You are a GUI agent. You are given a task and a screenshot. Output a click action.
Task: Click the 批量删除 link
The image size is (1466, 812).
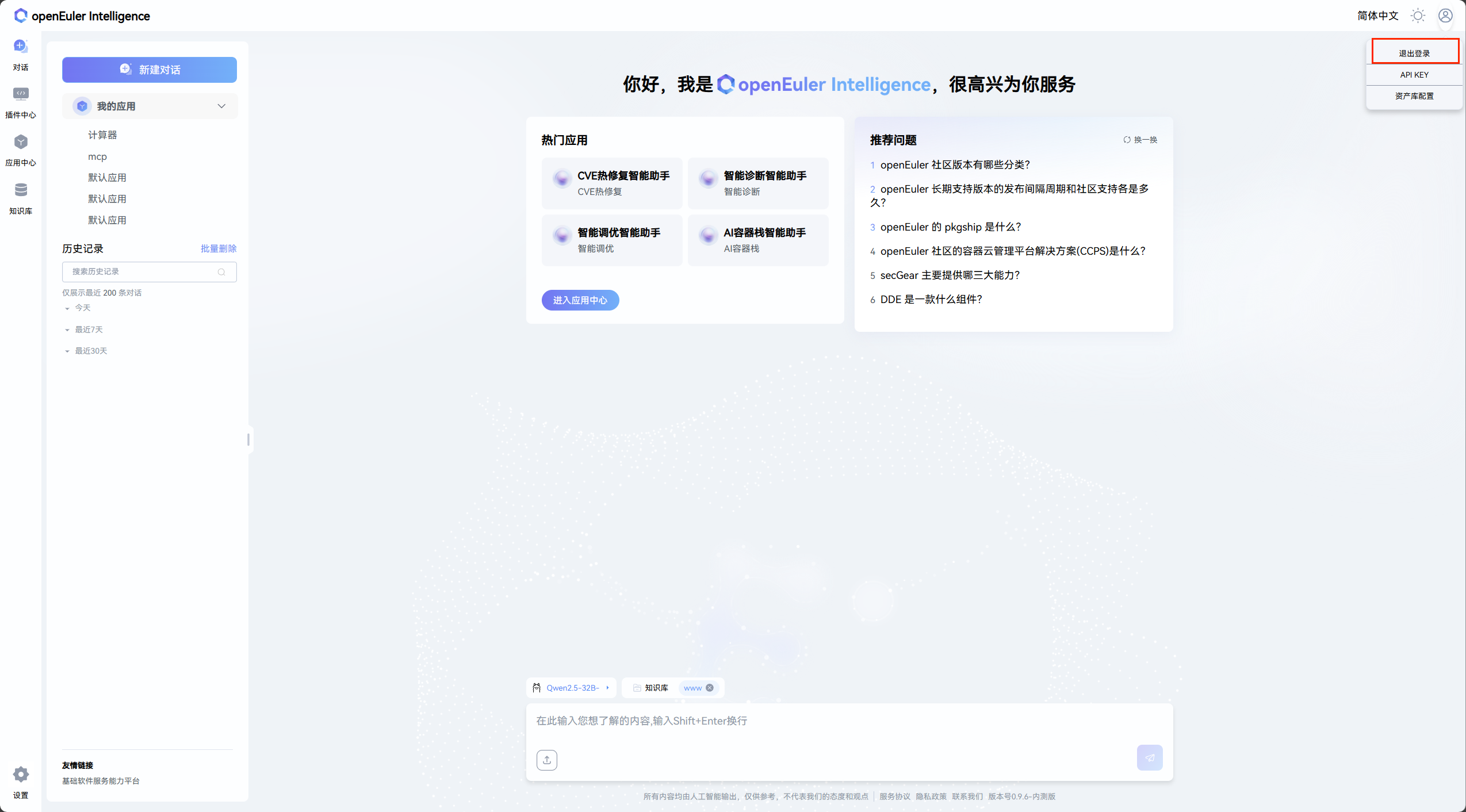(x=219, y=248)
